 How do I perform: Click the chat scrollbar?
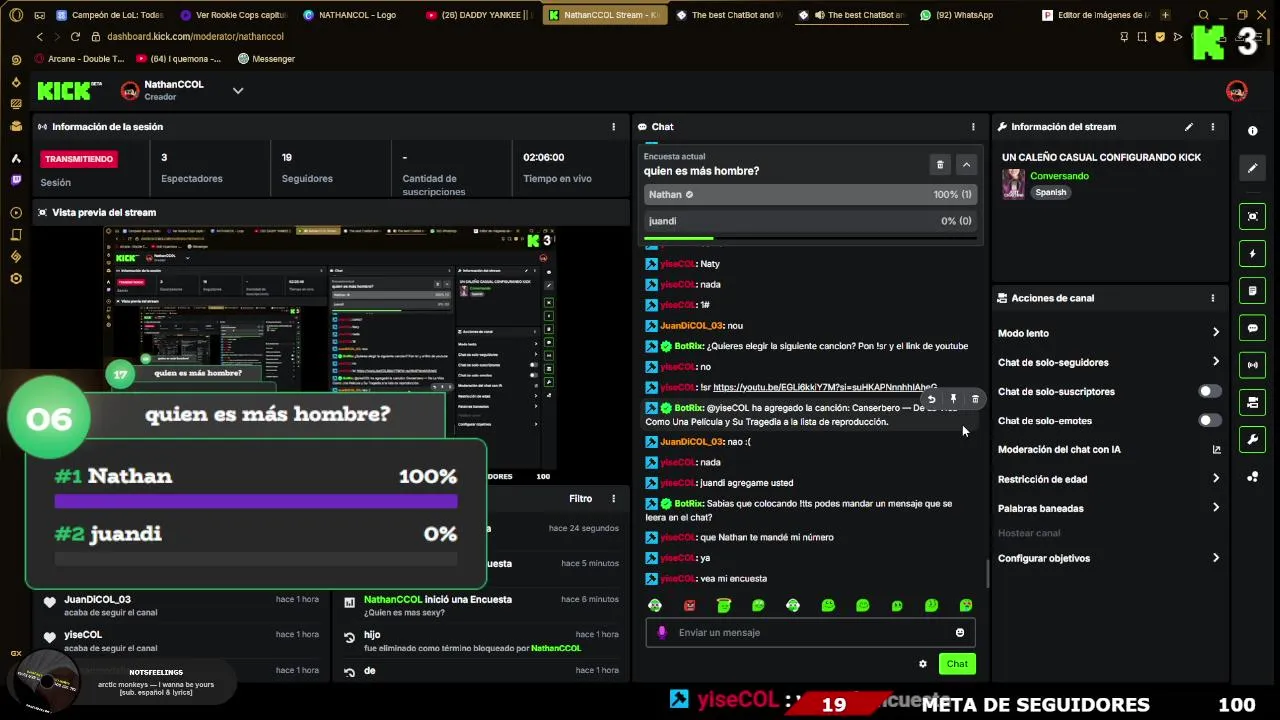(x=988, y=575)
